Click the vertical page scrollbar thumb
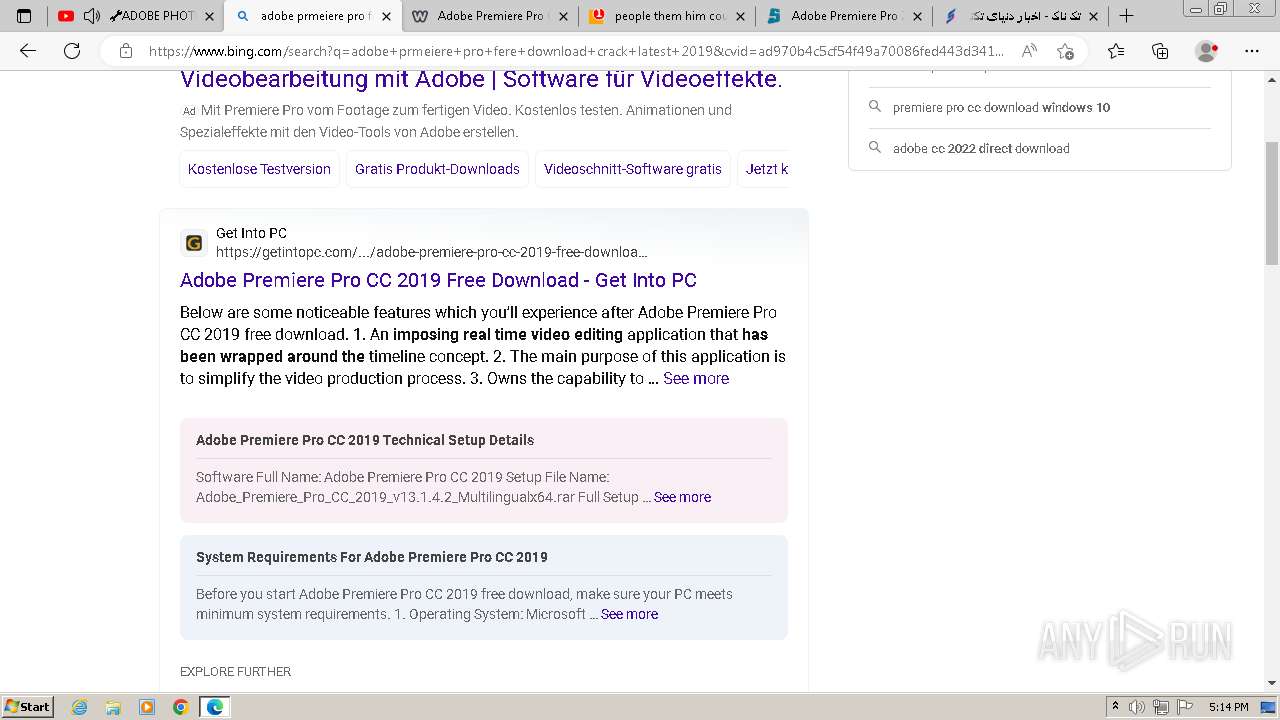The width and height of the screenshot is (1280, 720). click(1272, 203)
